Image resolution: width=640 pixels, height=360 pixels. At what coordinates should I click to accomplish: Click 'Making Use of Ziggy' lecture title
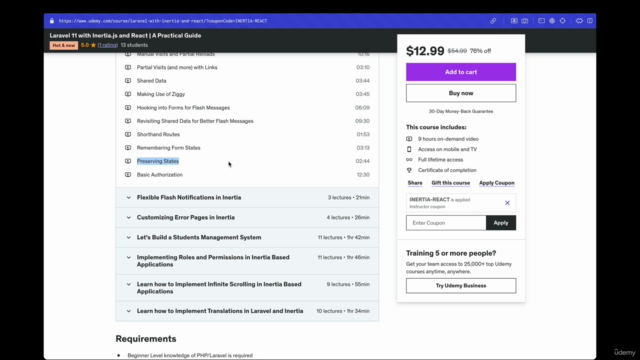161,94
